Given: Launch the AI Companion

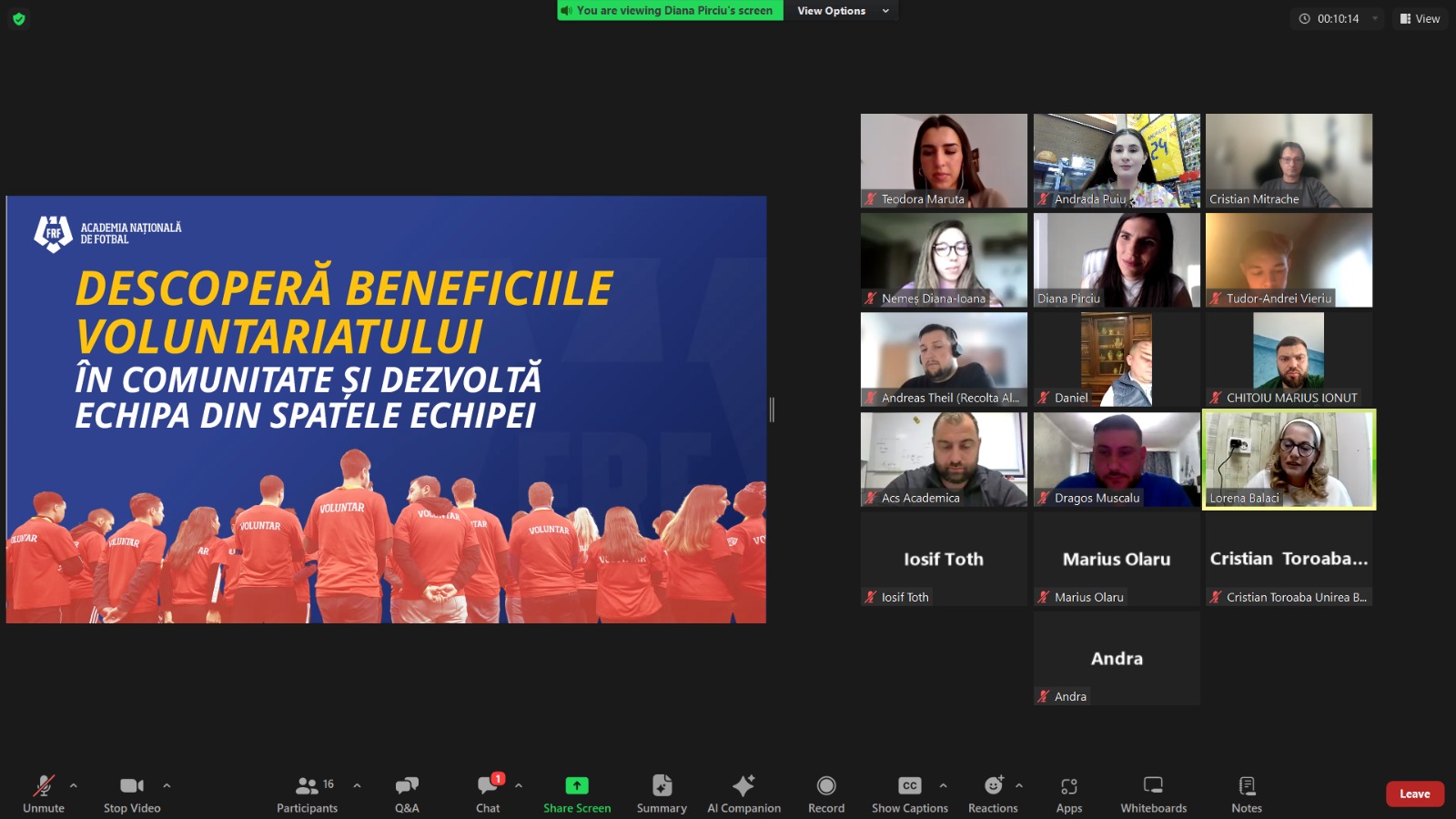Looking at the screenshot, I should (x=743, y=793).
